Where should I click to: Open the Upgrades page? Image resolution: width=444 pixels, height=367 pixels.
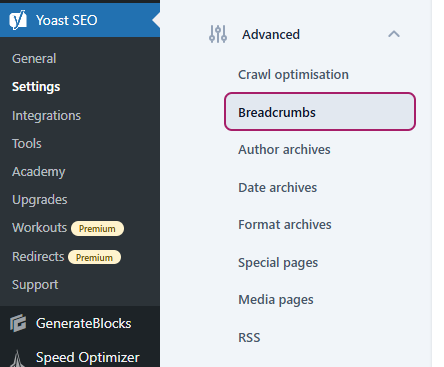40,200
